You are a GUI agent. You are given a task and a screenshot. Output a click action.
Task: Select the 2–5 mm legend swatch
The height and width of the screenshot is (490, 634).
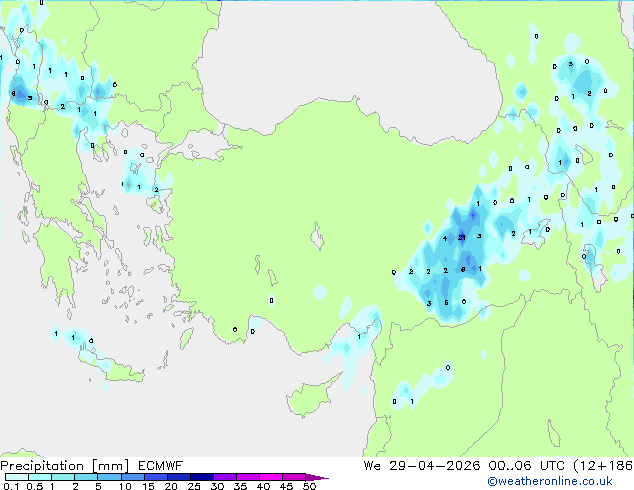coord(86,477)
